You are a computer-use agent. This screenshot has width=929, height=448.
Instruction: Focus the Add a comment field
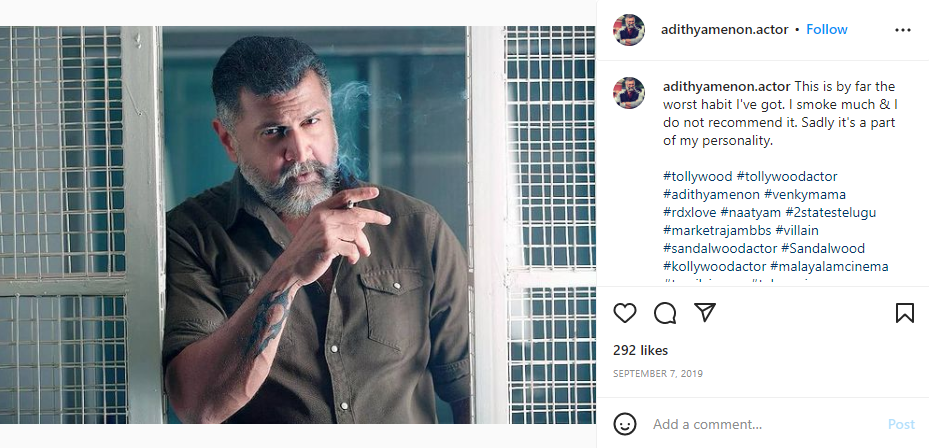(760, 424)
